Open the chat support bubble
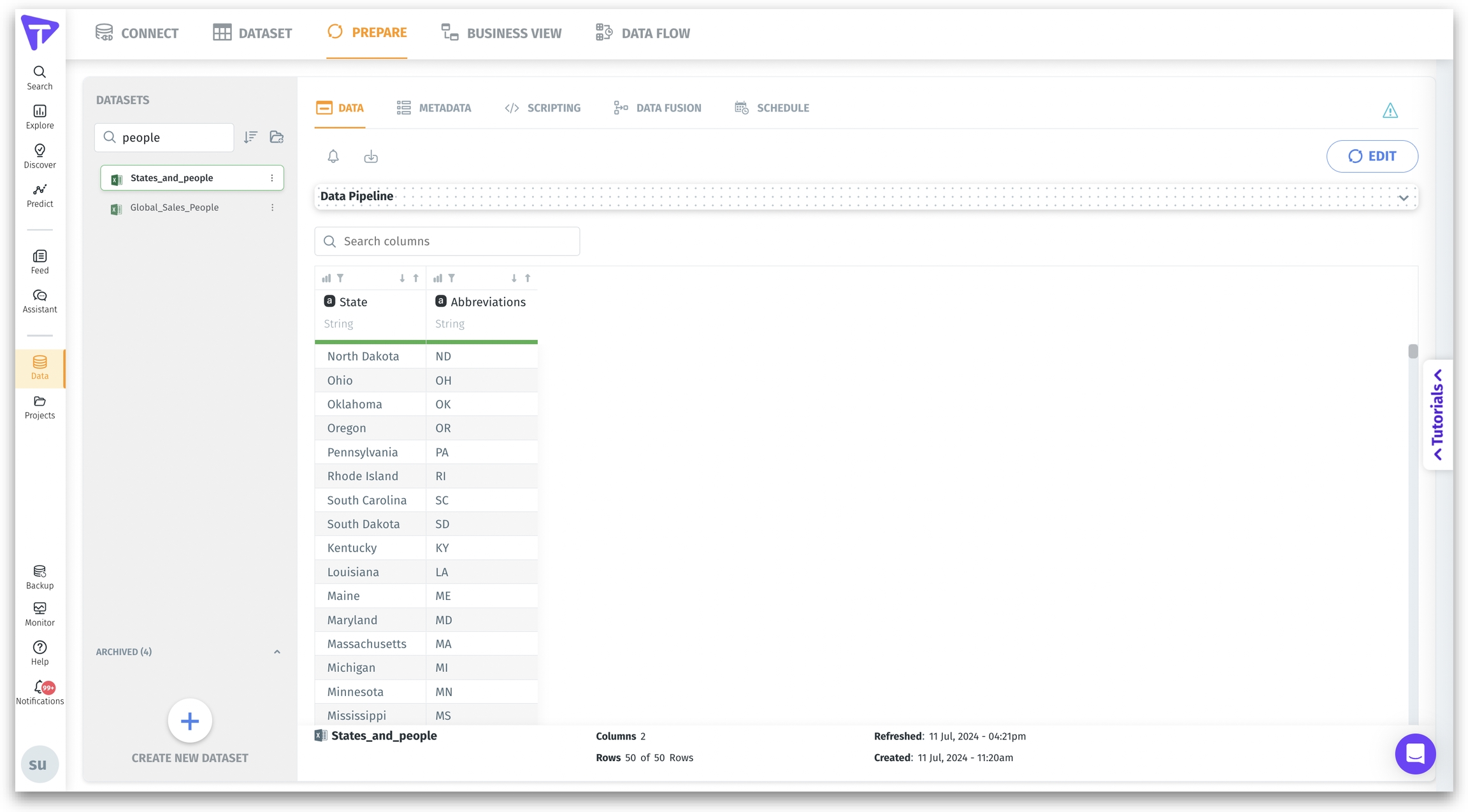This screenshot has width=1468, height=812. point(1414,754)
